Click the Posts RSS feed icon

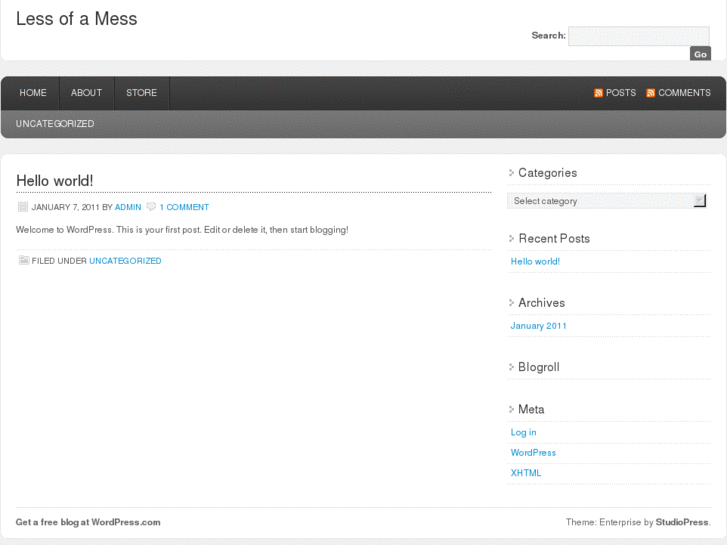pyautogui.click(x=598, y=93)
